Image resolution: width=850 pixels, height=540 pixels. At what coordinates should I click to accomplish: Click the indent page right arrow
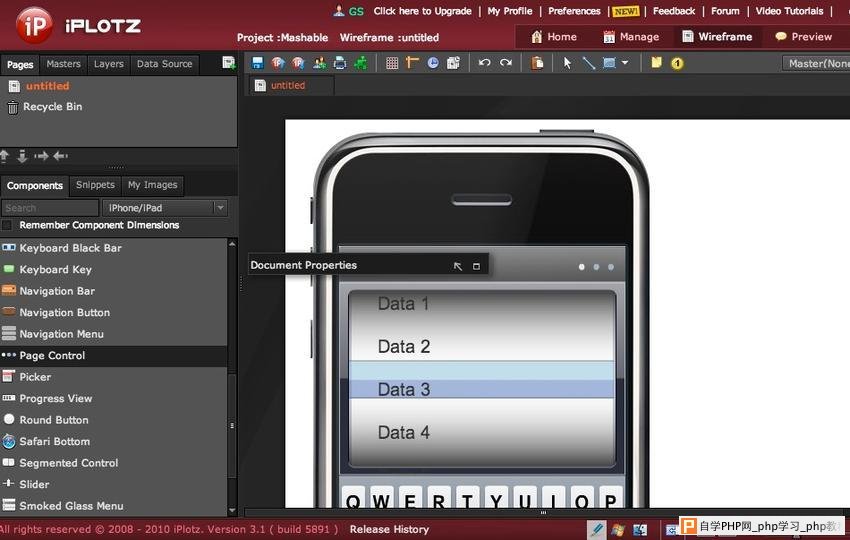[41, 156]
